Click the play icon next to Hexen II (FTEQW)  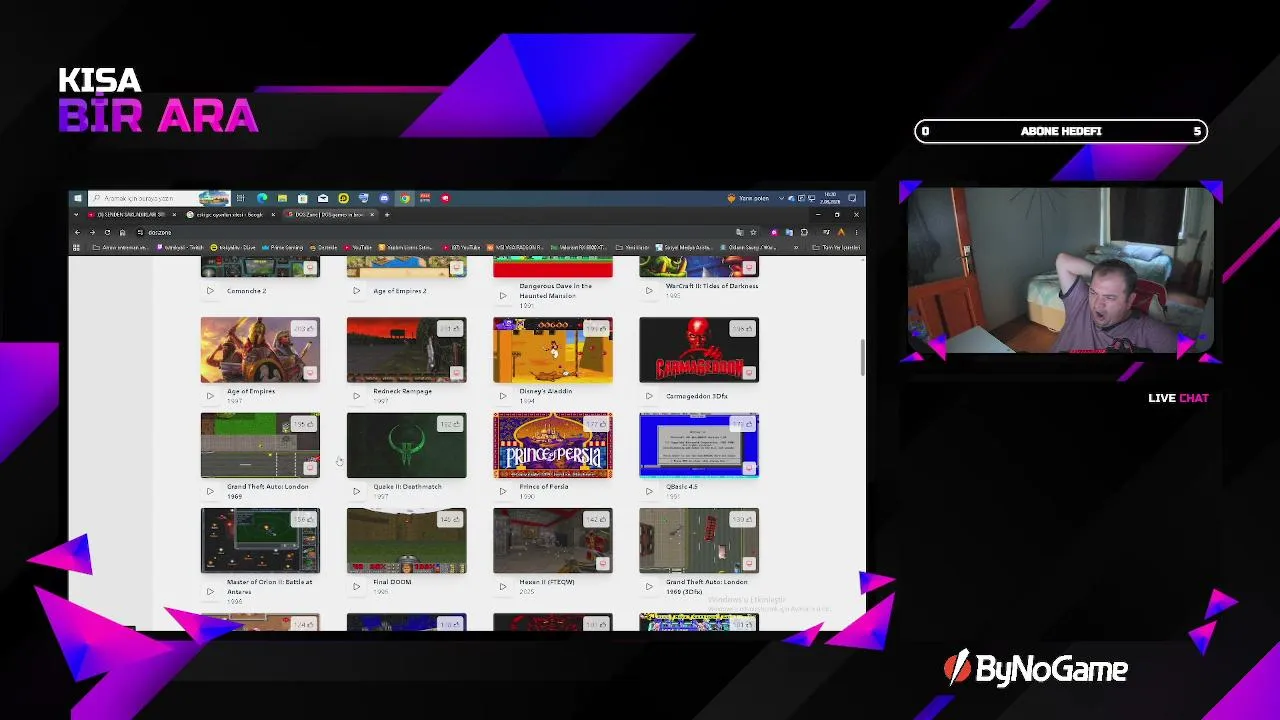click(502, 587)
